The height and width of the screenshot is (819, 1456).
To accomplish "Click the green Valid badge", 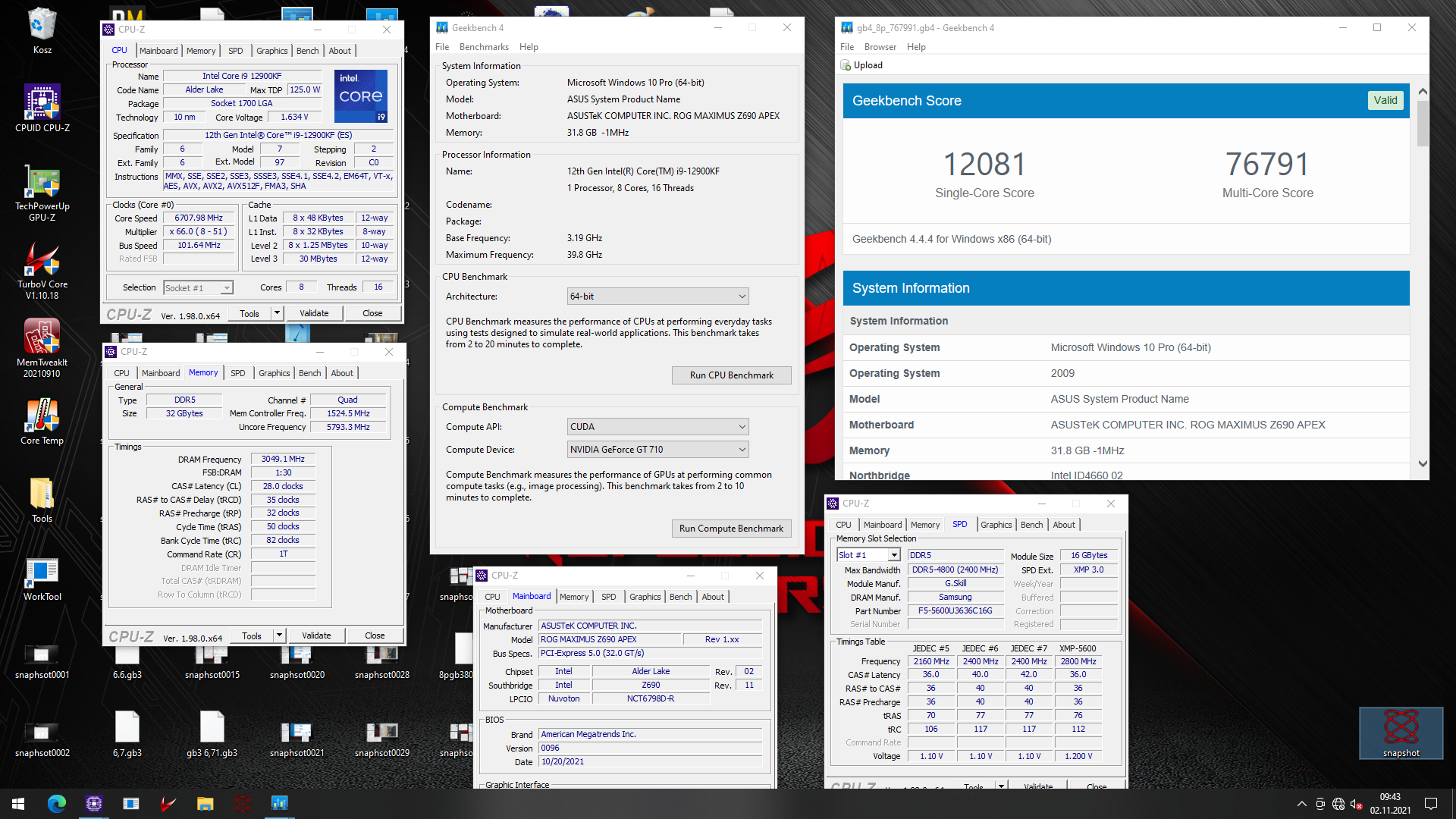I will 1385,100.
